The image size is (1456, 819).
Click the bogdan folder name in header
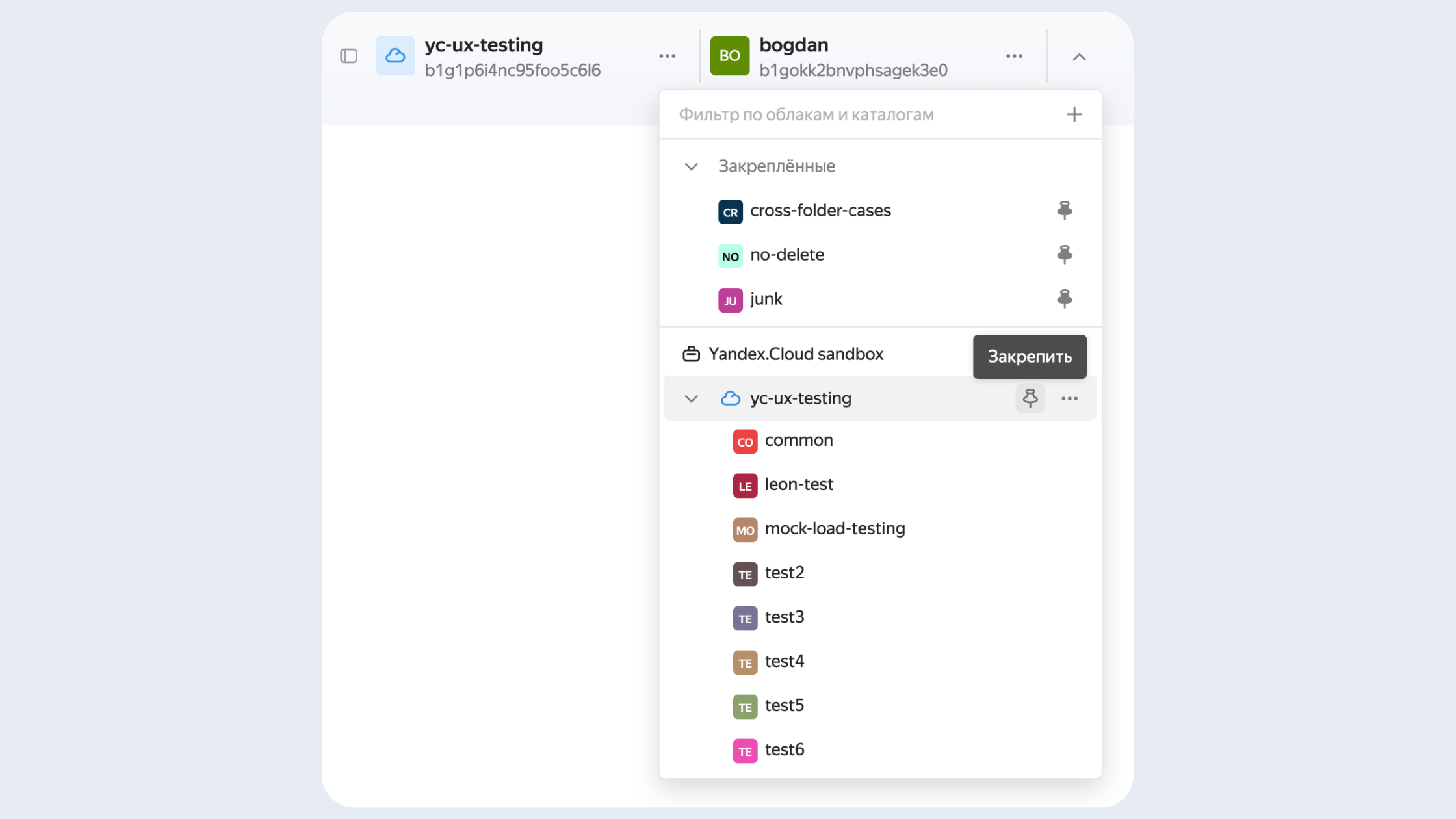[x=794, y=45]
